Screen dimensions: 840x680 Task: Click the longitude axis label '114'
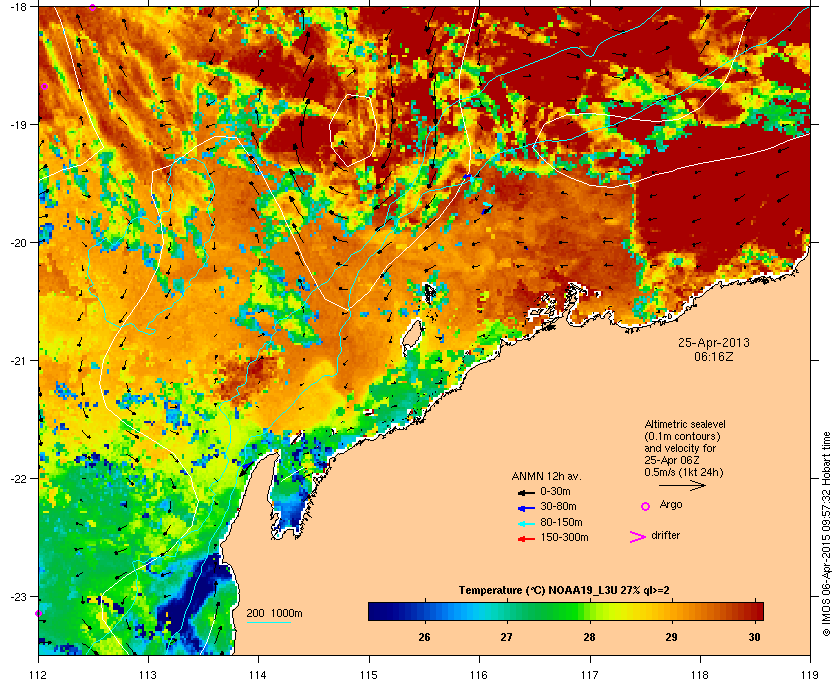pyautogui.click(x=258, y=674)
